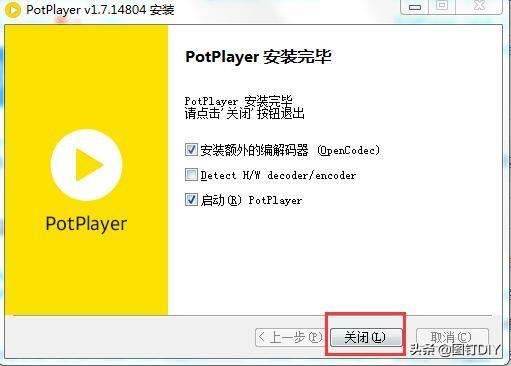Enable Detect H/W decoder/encoder checkbox
511x366 pixels.
[191, 175]
